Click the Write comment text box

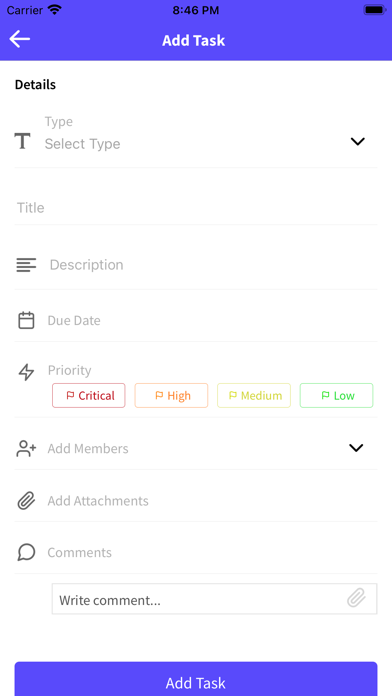pos(214,599)
